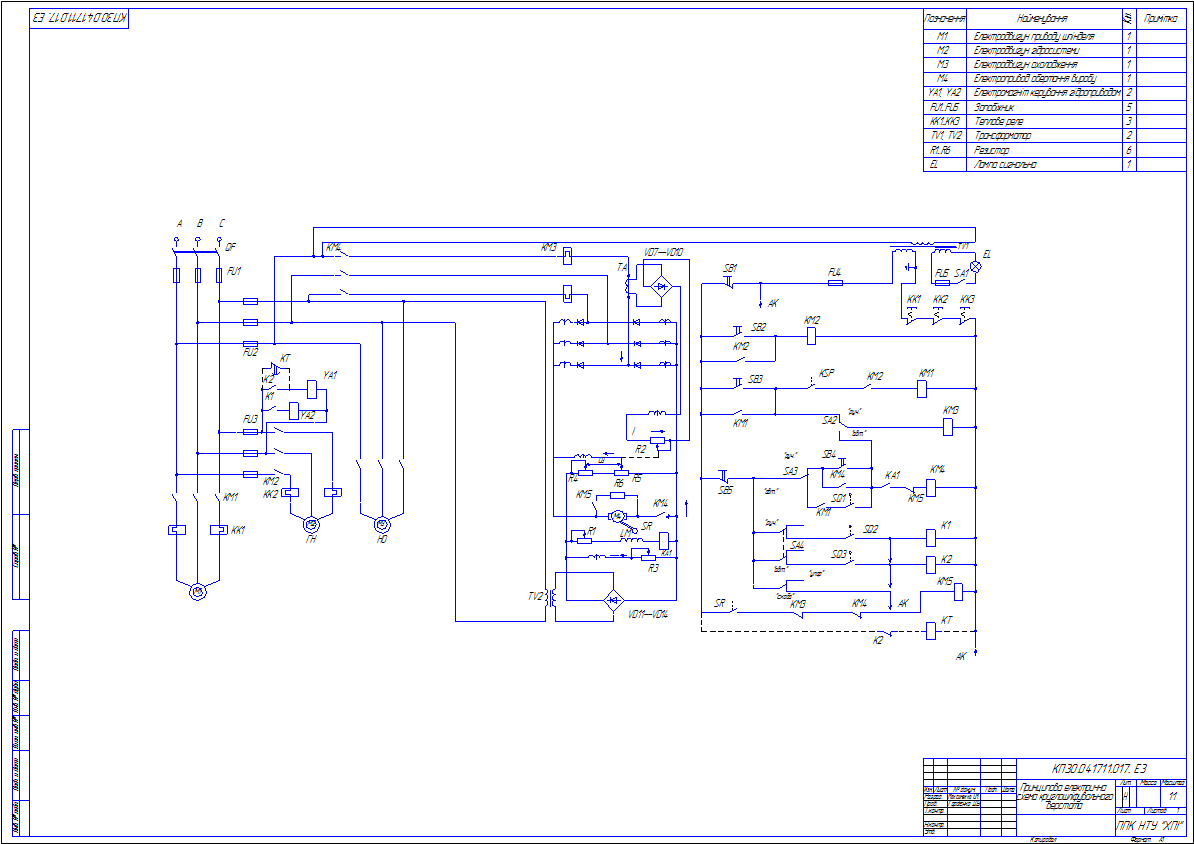Click the "Резистор" table row
1194x844 pixels.
coord(1054,150)
